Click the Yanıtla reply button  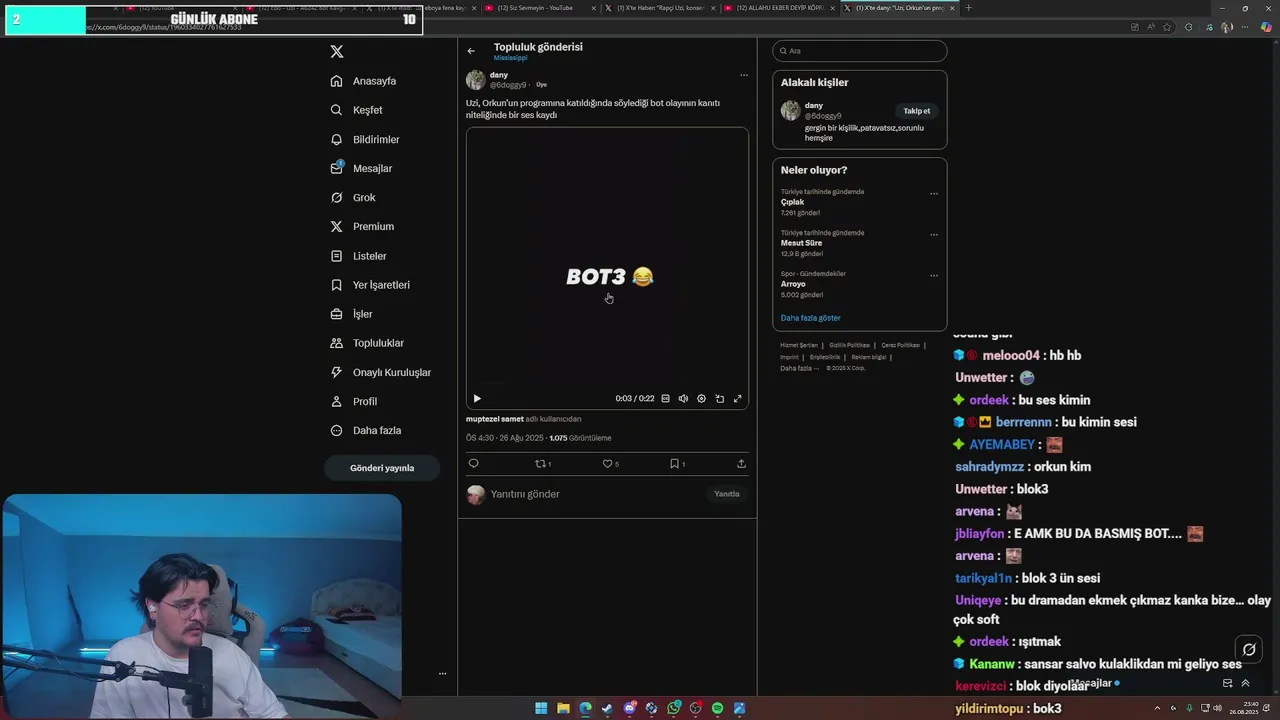727,494
